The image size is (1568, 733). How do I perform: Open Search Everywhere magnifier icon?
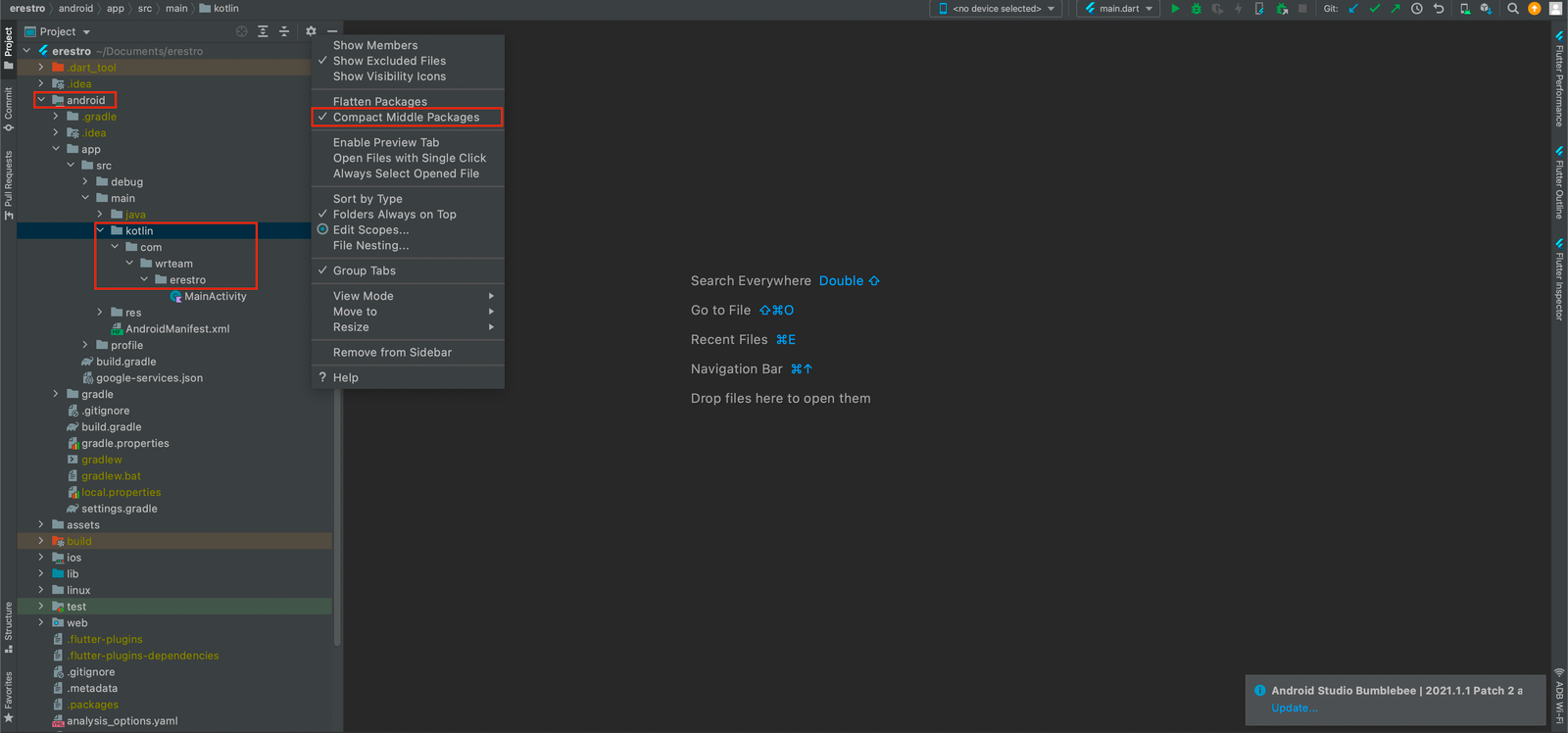pyautogui.click(x=1513, y=9)
